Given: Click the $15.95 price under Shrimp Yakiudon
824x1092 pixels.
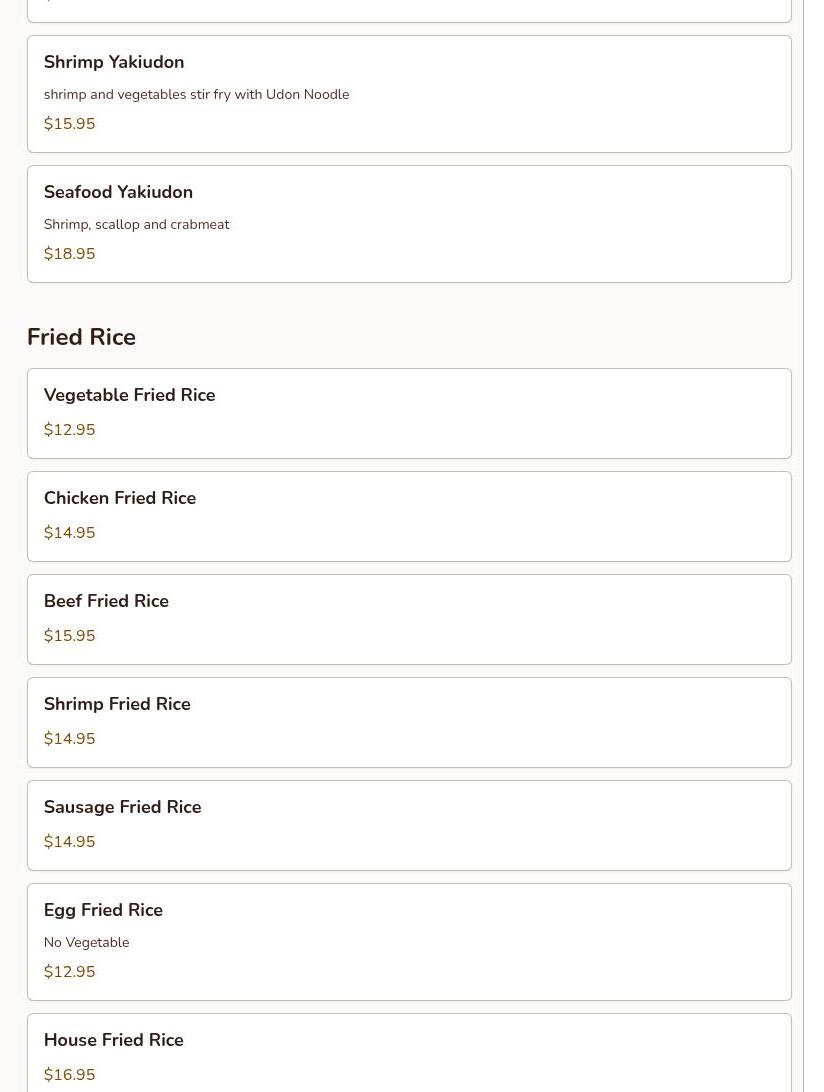Looking at the screenshot, I should 70,124.
